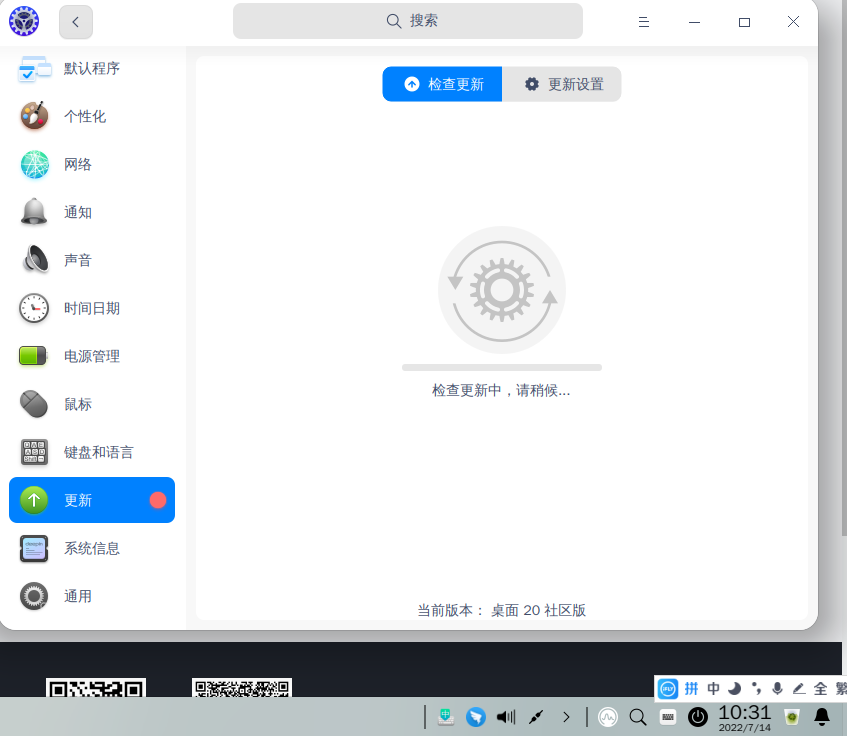Viewport: 847px width, 736px height.
Task: Click the back navigation arrow
Action: click(76, 21)
